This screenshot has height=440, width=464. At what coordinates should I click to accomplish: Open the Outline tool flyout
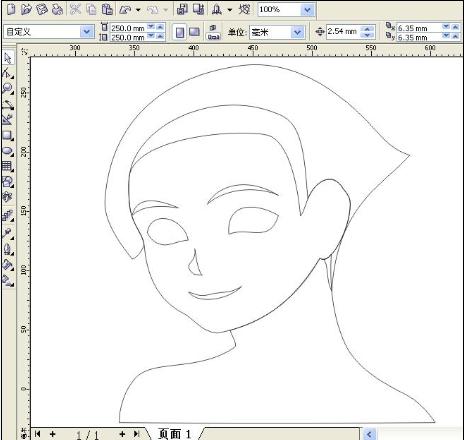click(8, 249)
